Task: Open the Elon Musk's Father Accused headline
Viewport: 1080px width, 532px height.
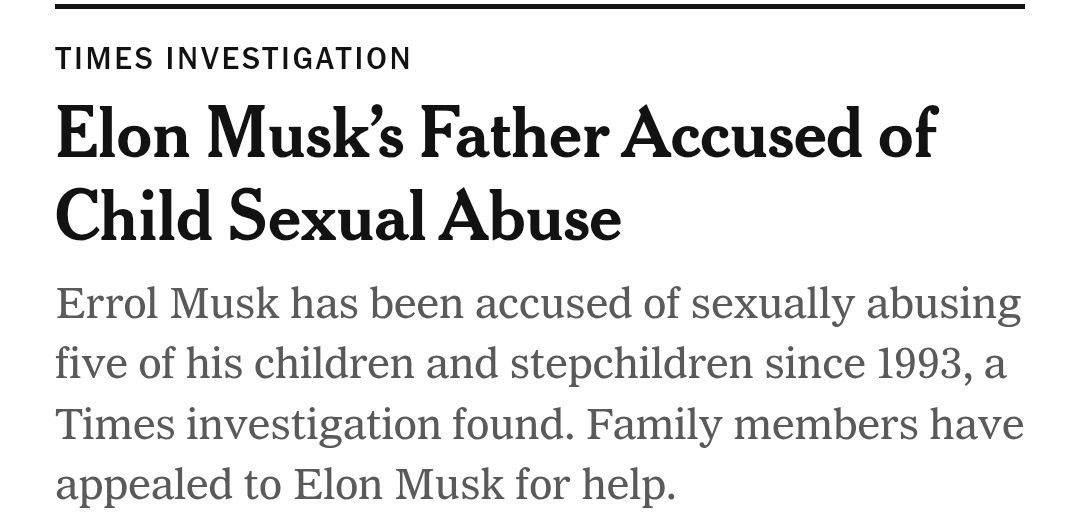Action: click(497, 175)
